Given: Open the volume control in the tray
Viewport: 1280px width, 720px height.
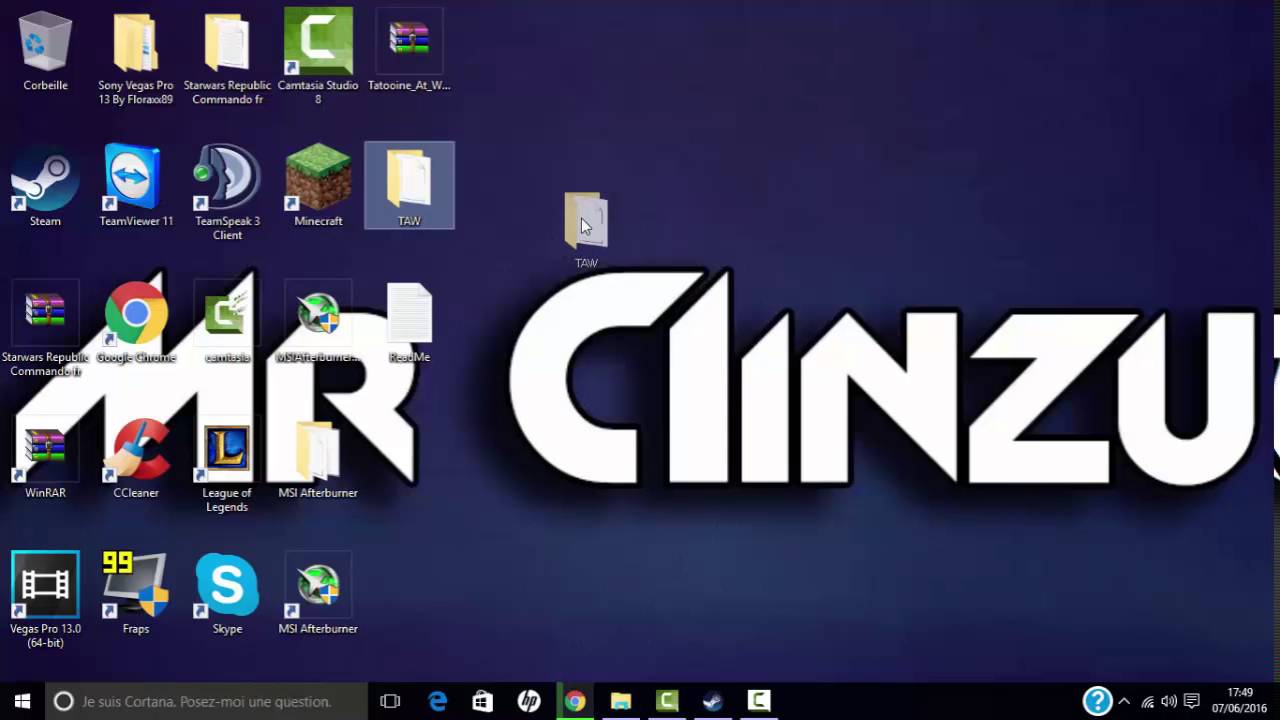Looking at the screenshot, I should (x=1169, y=701).
